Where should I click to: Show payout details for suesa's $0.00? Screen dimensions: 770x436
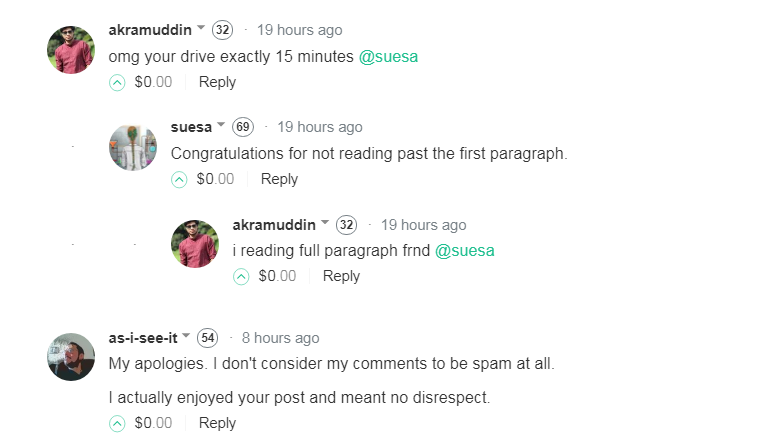[215, 180]
